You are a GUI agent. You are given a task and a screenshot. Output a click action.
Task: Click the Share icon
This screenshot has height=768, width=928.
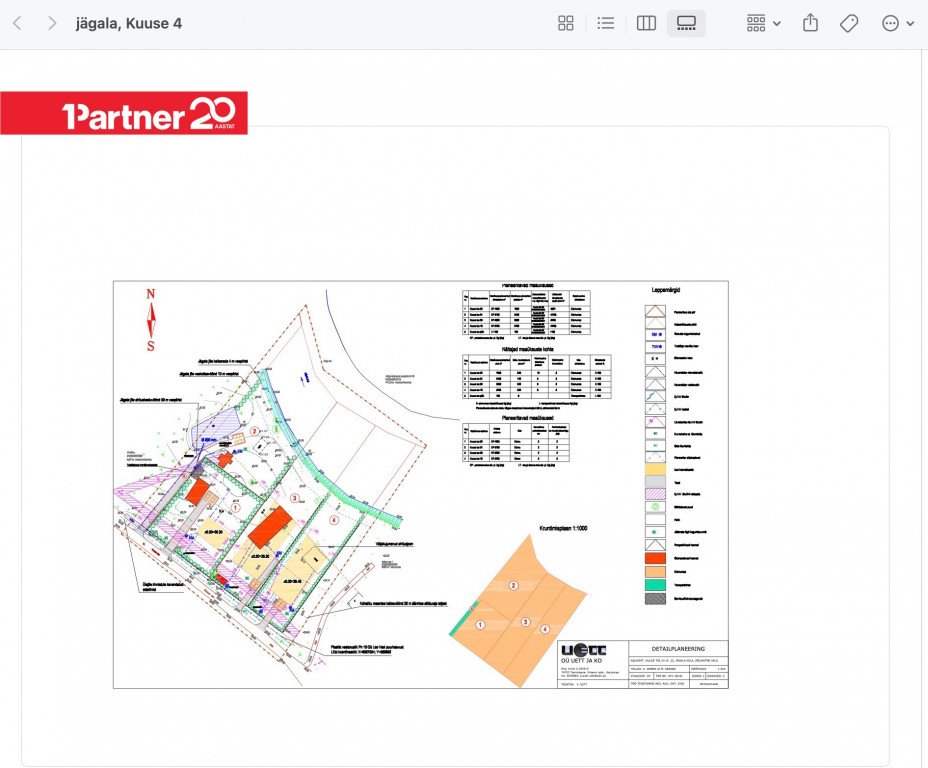(810, 23)
